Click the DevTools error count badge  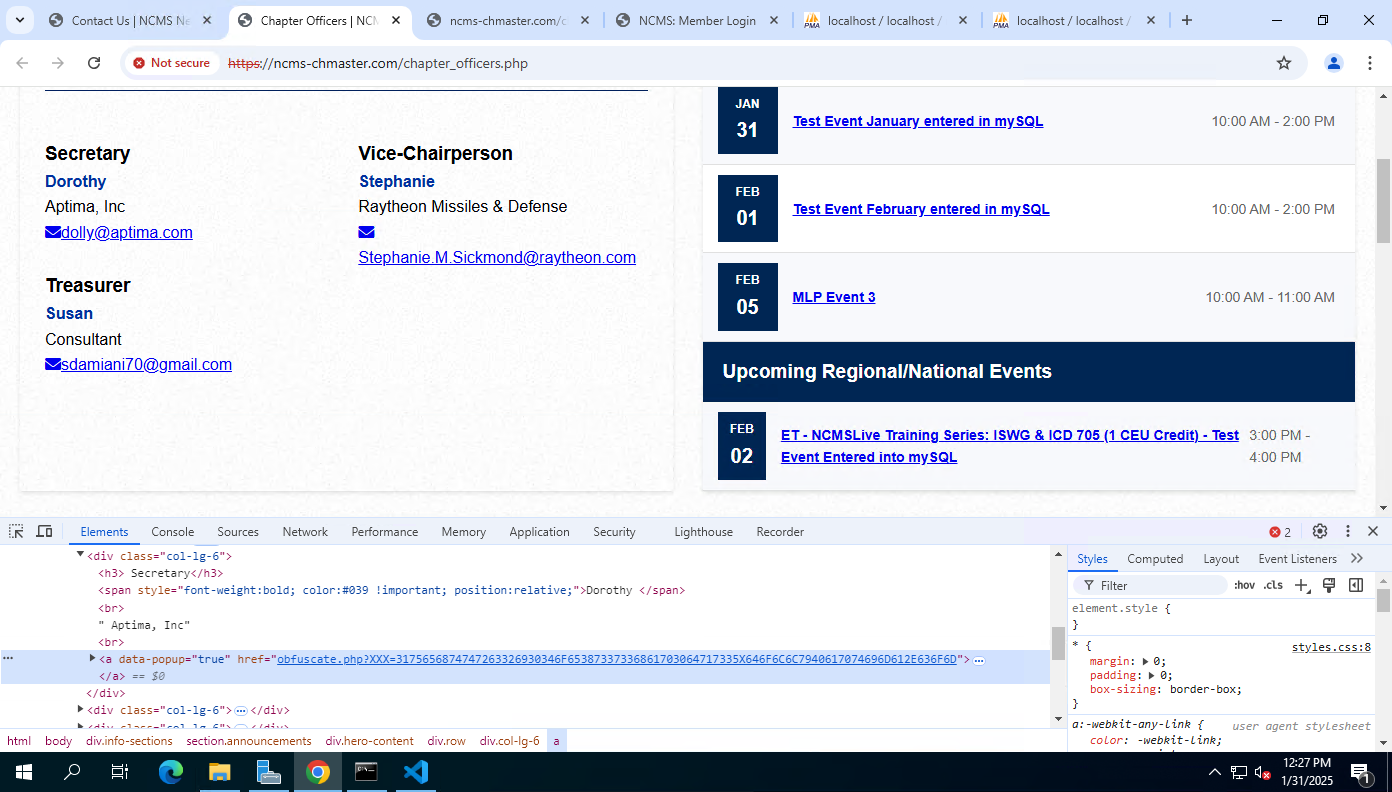1280,532
